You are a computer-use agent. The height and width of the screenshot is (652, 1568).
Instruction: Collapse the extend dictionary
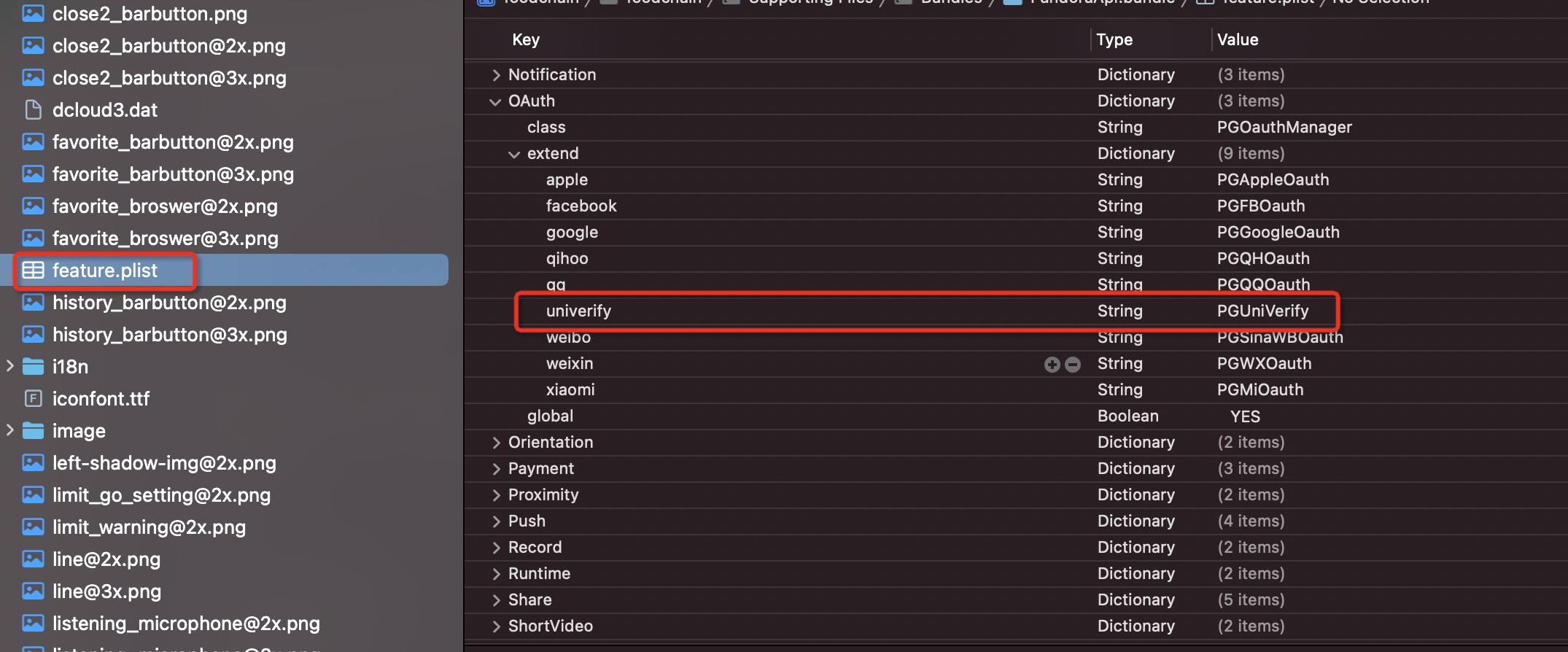pos(514,154)
